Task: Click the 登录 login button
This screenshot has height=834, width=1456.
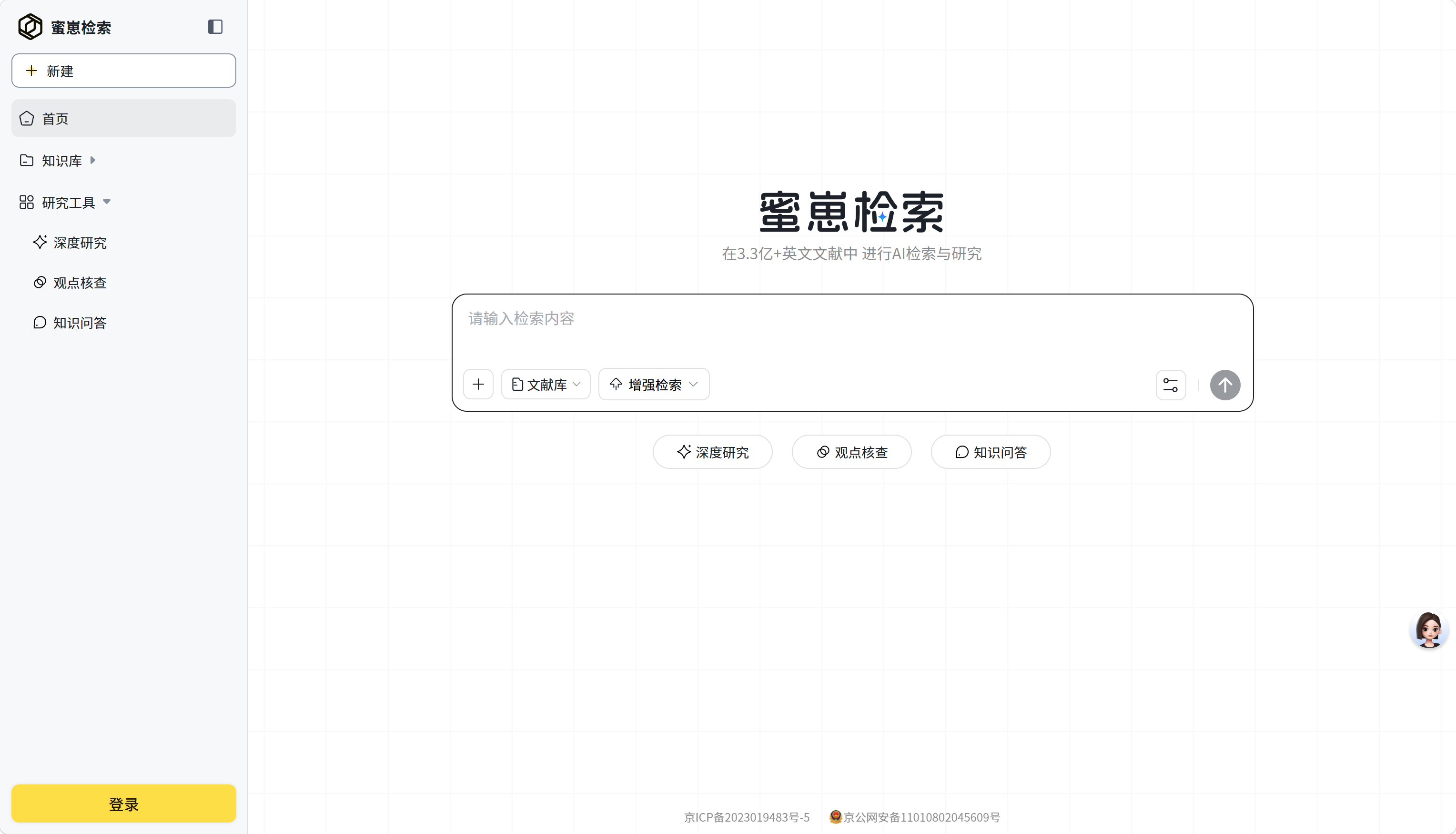Action: pyautogui.click(x=124, y=803)
